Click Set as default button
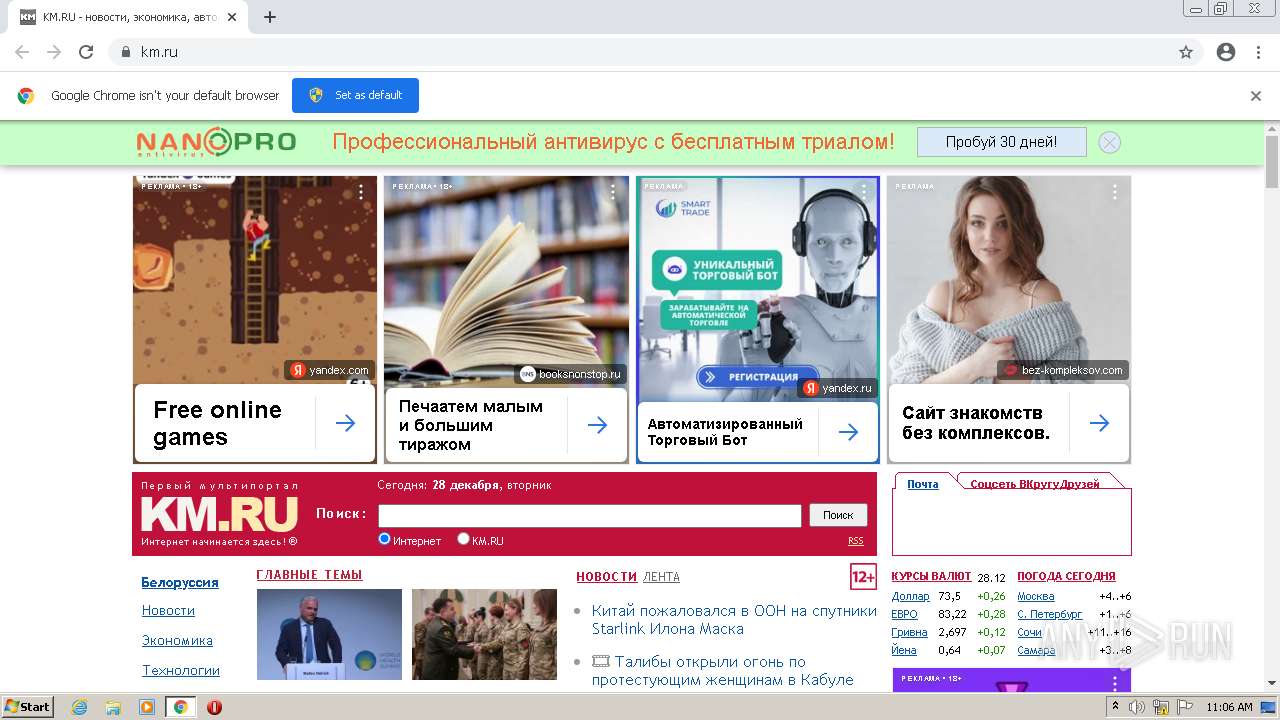This screenshot has width=1280, height=720. (355, 96)
